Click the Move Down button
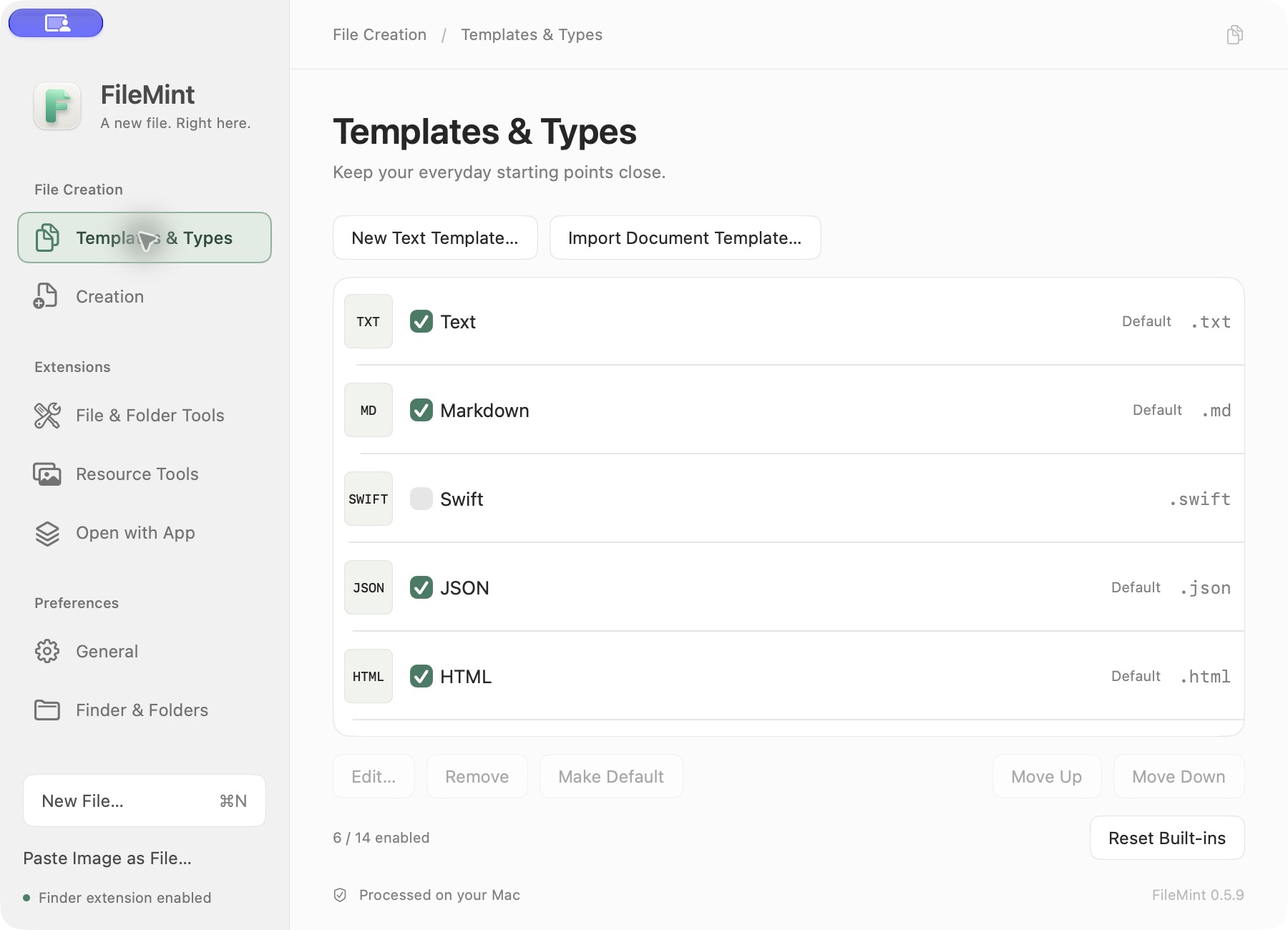The height and width of the screenshot is (930, 1288). point(1179,776)
